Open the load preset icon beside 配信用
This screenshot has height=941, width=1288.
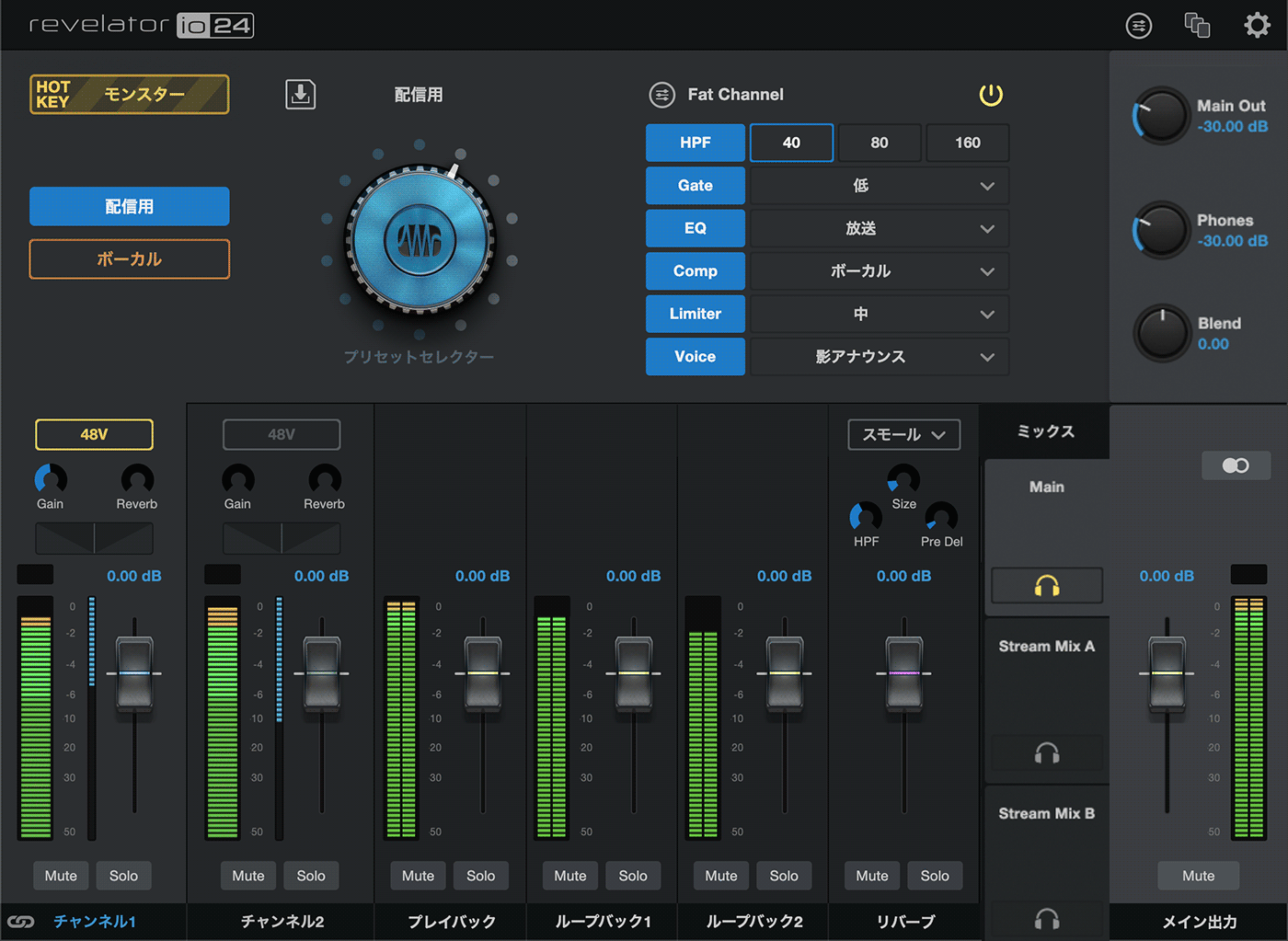(299, 94)
